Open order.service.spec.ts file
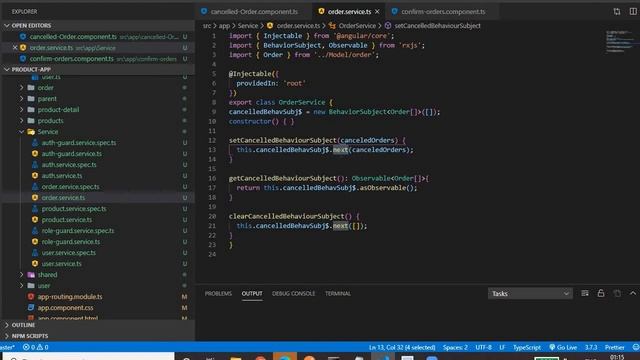The width and height of the screenshot is (640, 360). tap(70, 187)
